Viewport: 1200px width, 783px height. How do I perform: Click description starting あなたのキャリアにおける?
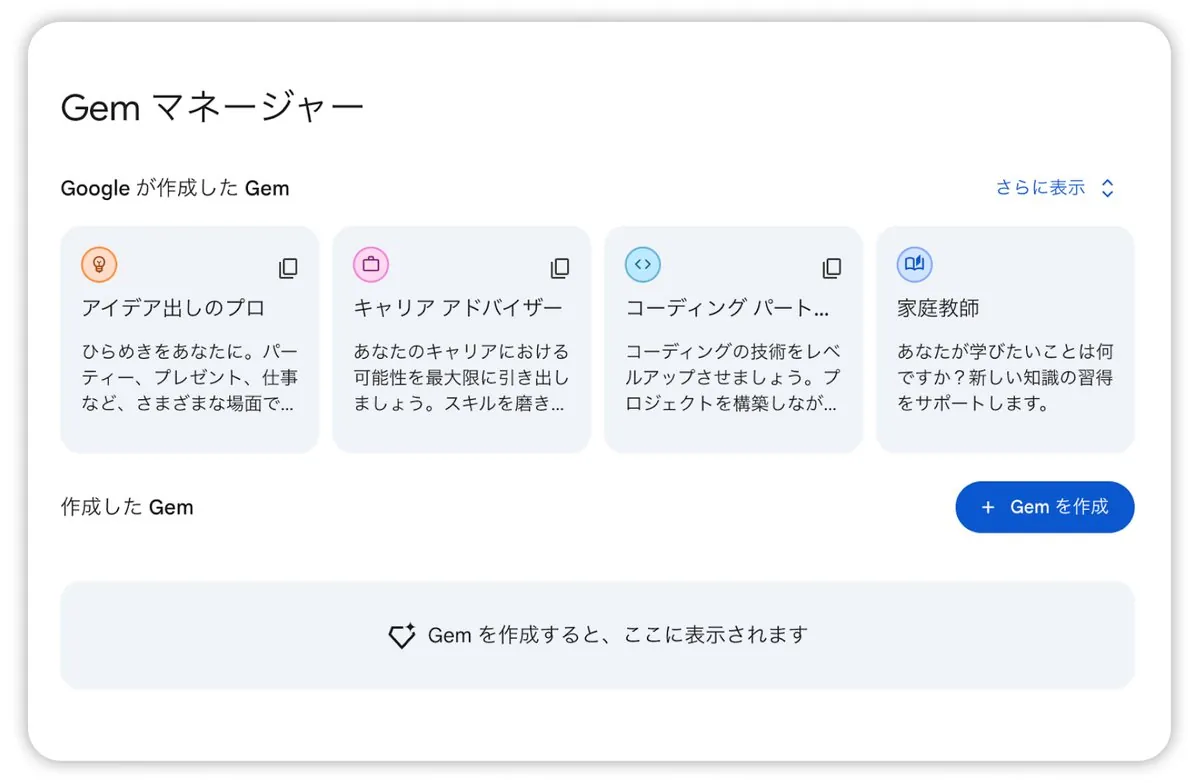(x=462, y=378)
